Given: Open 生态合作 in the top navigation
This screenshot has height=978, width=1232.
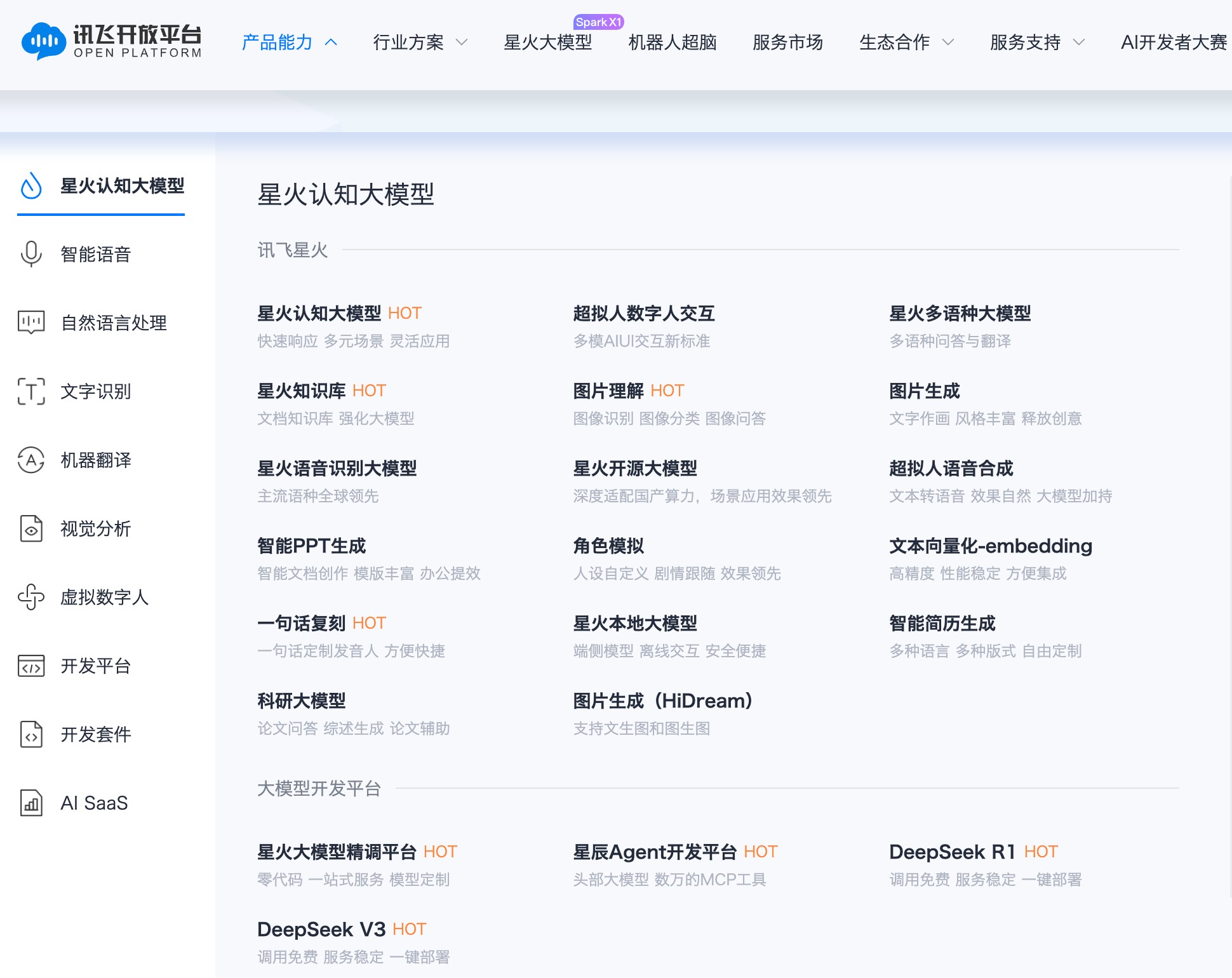Looking at the screenshot, I should 895,43.
